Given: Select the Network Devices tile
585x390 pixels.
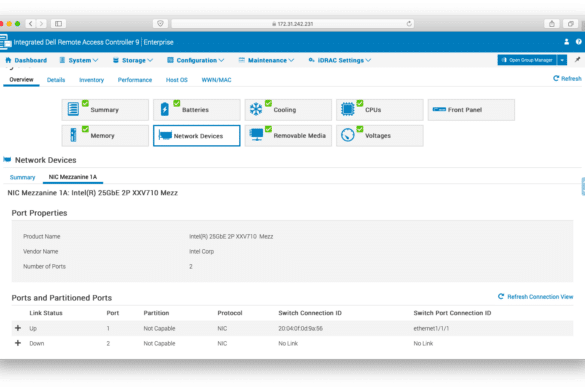Looking at the screenshot, I should [x=197, y=135].
